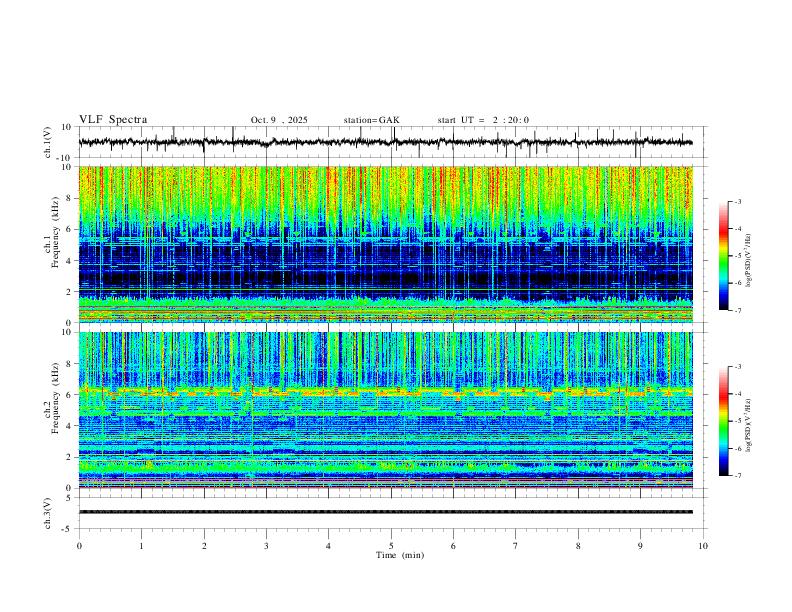
Task: Click the "9" tick on the time axis
Action: [x=640, y=546]
